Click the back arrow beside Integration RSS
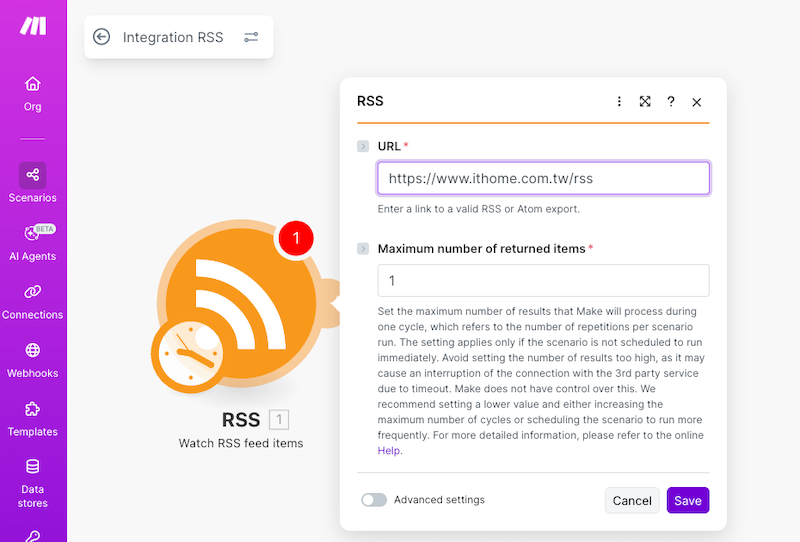Viewport: 800px width, 542px height. (101, 37)
